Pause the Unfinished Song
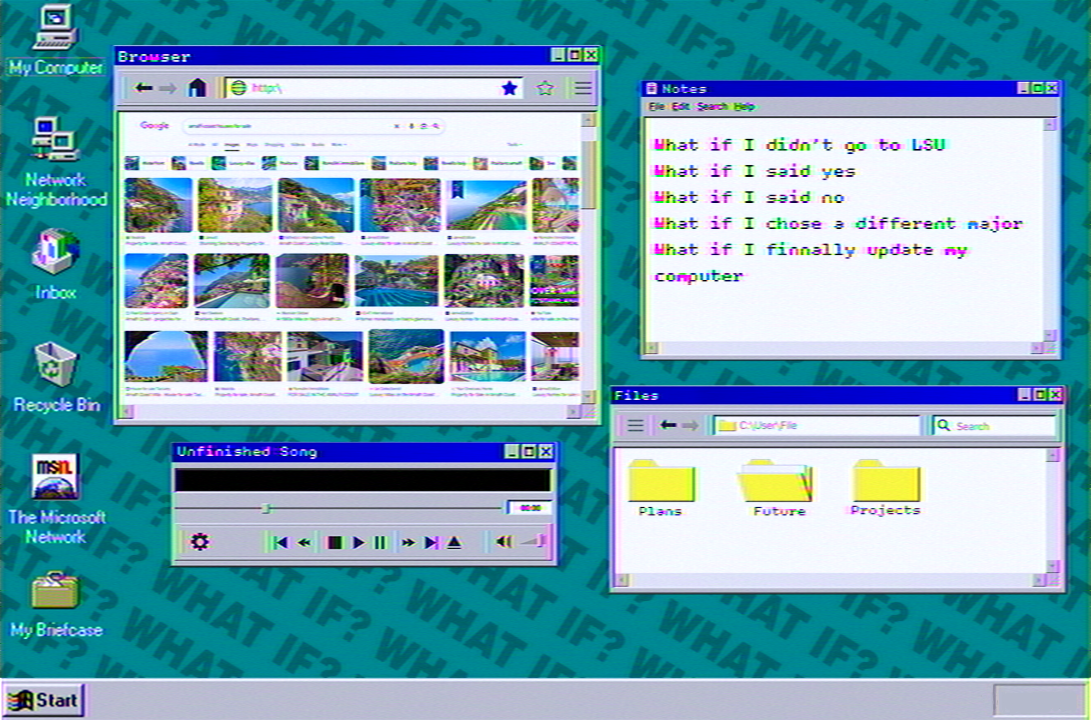The height and width of the screenshot is (720, 1091). 380,542
